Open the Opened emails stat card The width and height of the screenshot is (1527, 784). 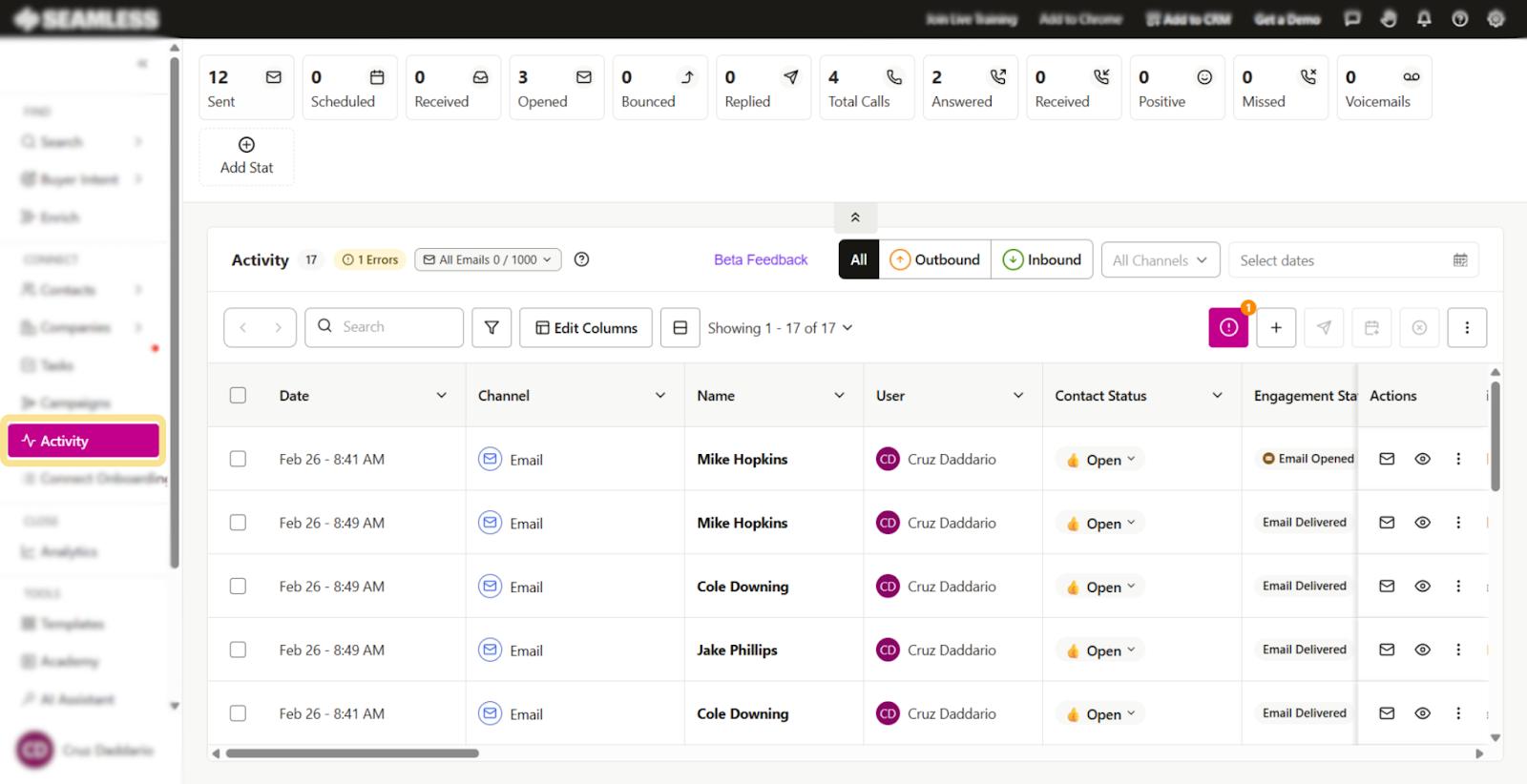[556, 88]
